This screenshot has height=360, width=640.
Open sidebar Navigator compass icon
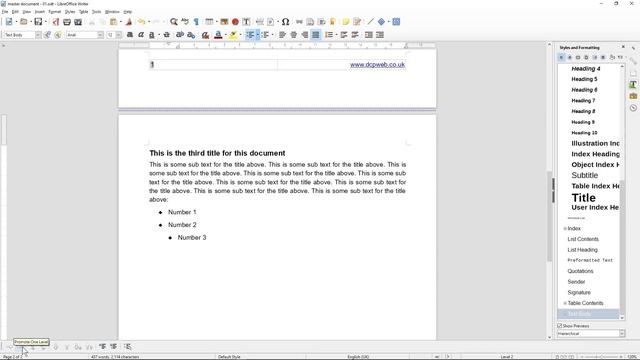[633, 108]
